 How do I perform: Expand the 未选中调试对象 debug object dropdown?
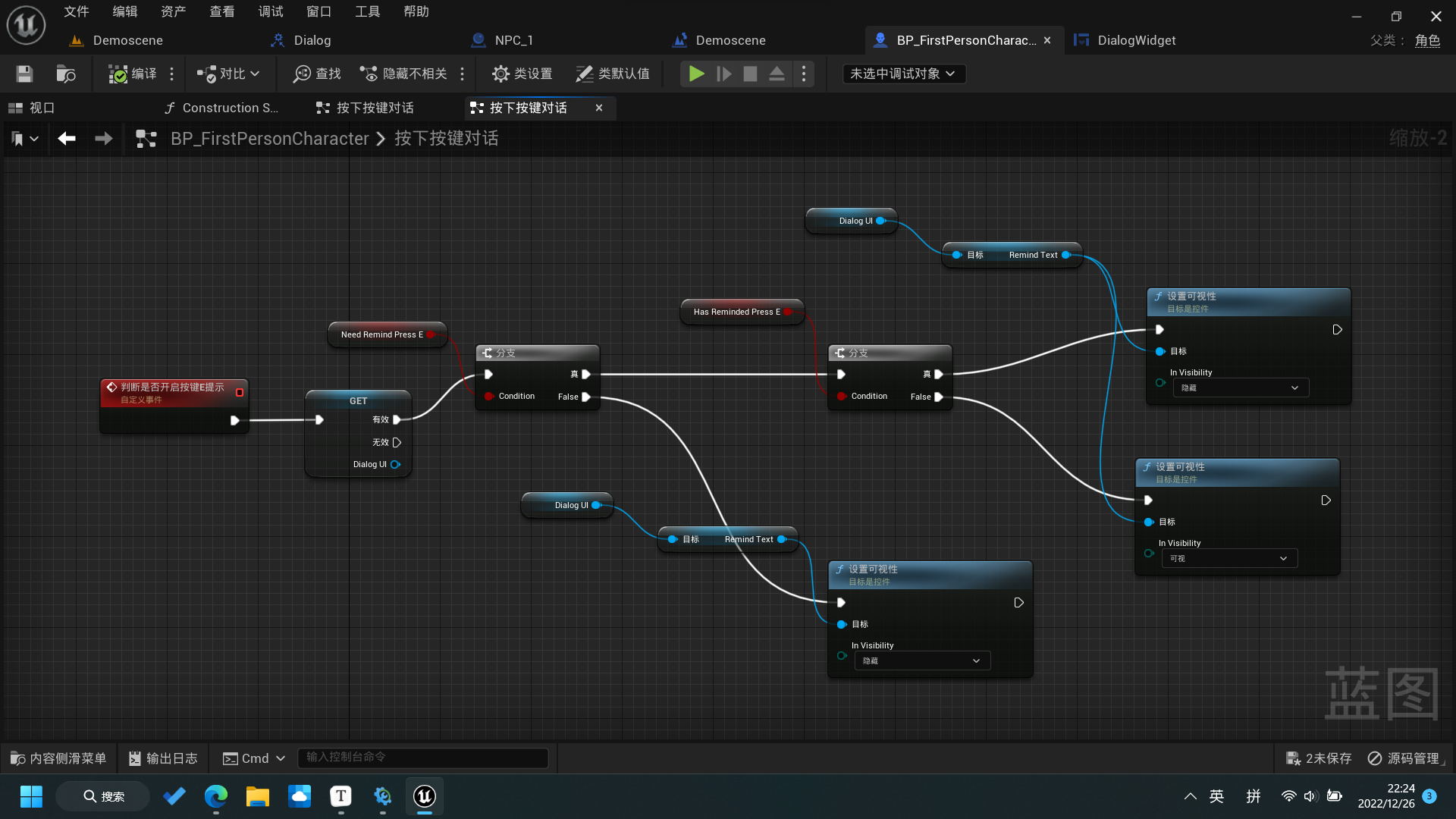pyautogui.click(x=903, y=74)
